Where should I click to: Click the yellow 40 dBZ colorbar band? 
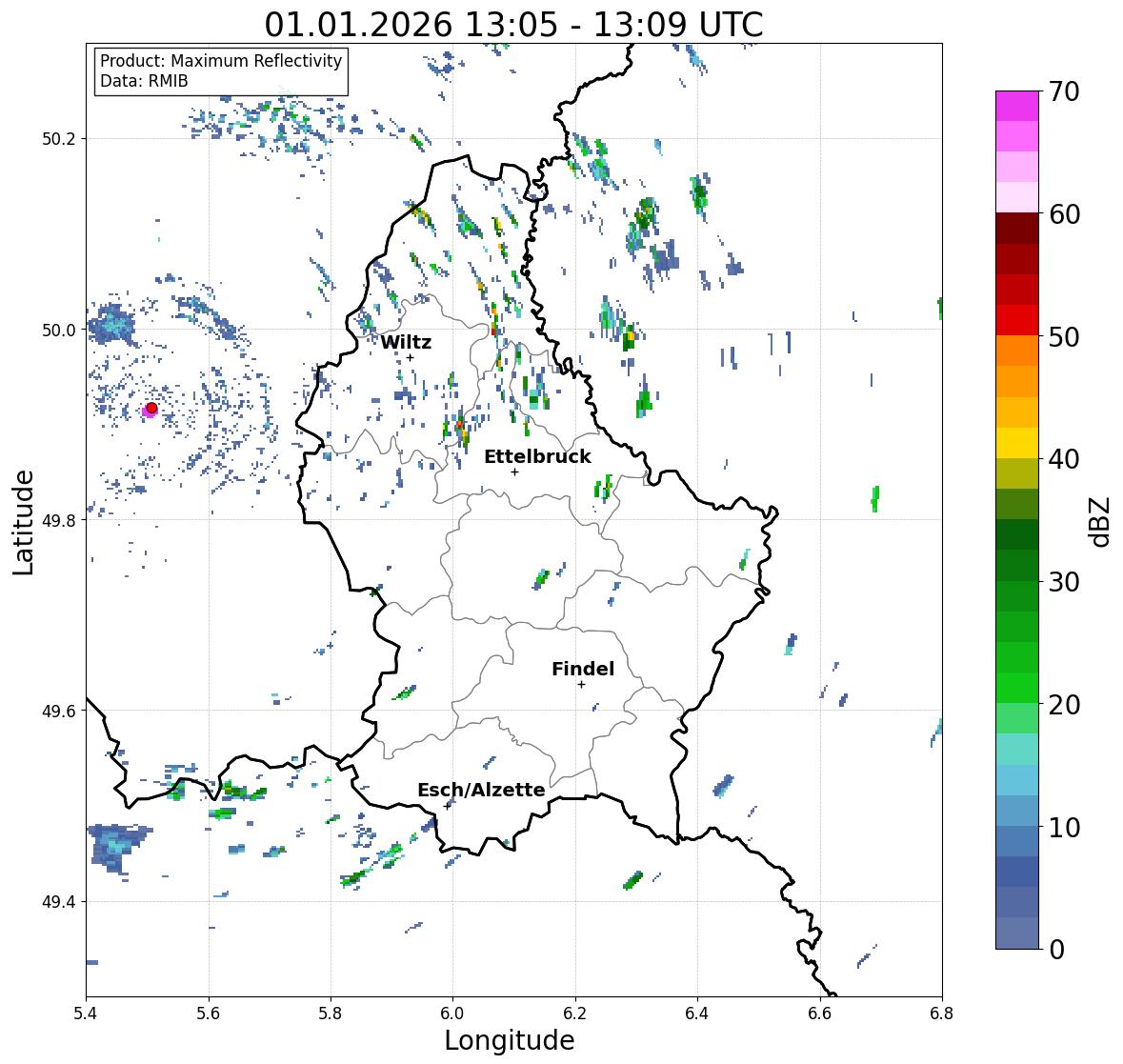point(1017,443)
